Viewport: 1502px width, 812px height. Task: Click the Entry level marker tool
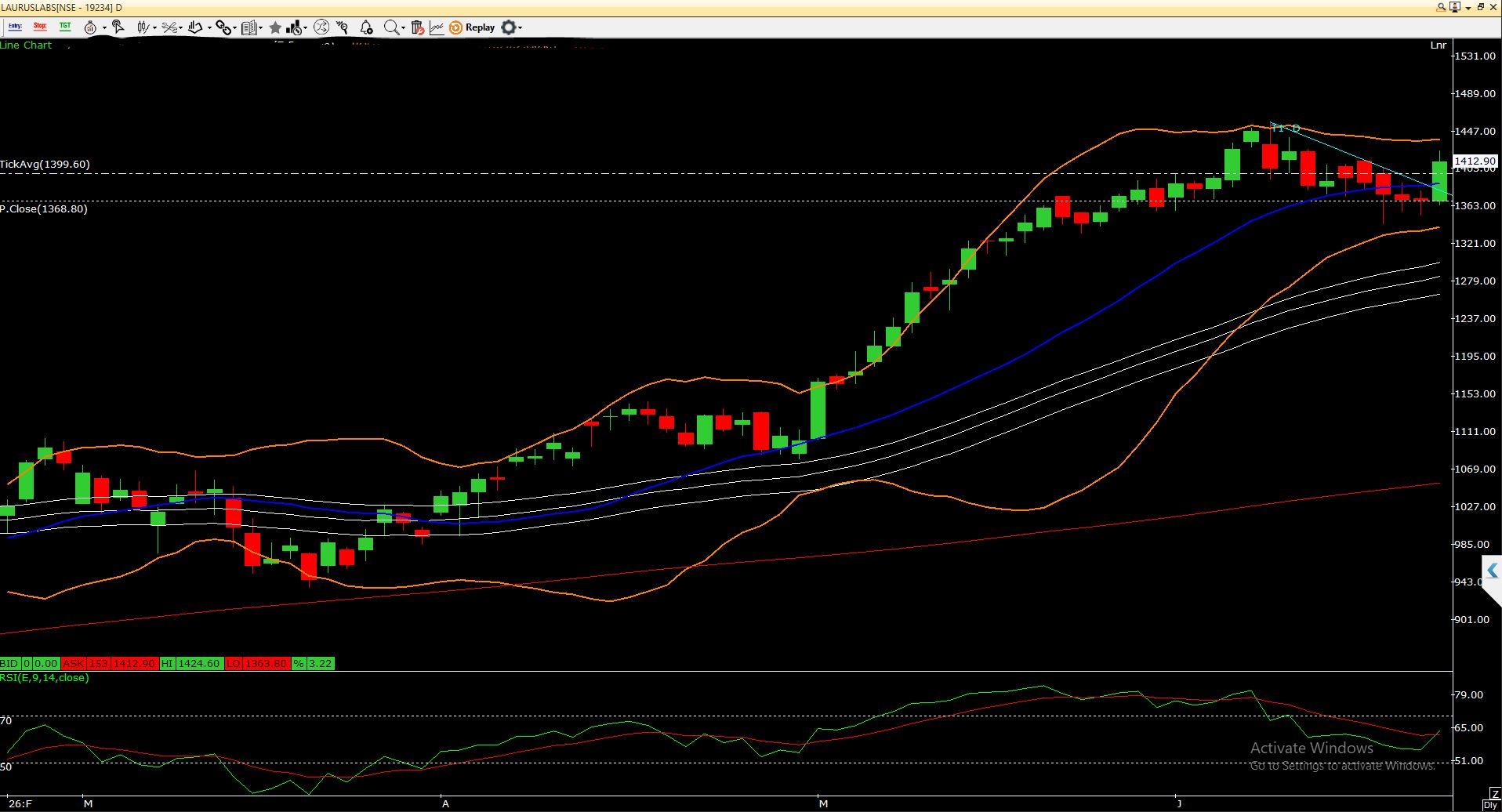[x=14, y=27]
